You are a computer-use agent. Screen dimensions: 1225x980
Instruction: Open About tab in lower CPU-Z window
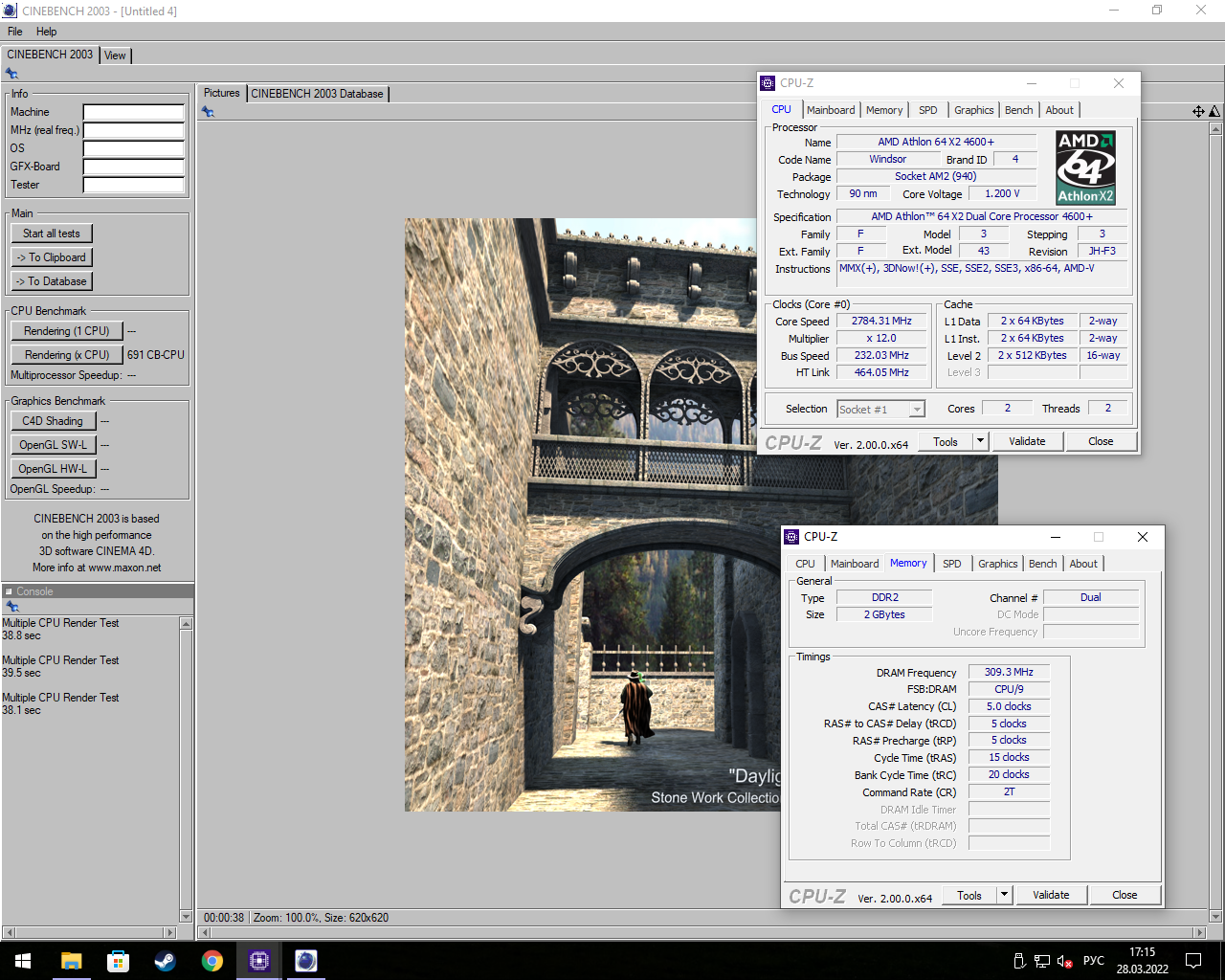point(1083,564)
